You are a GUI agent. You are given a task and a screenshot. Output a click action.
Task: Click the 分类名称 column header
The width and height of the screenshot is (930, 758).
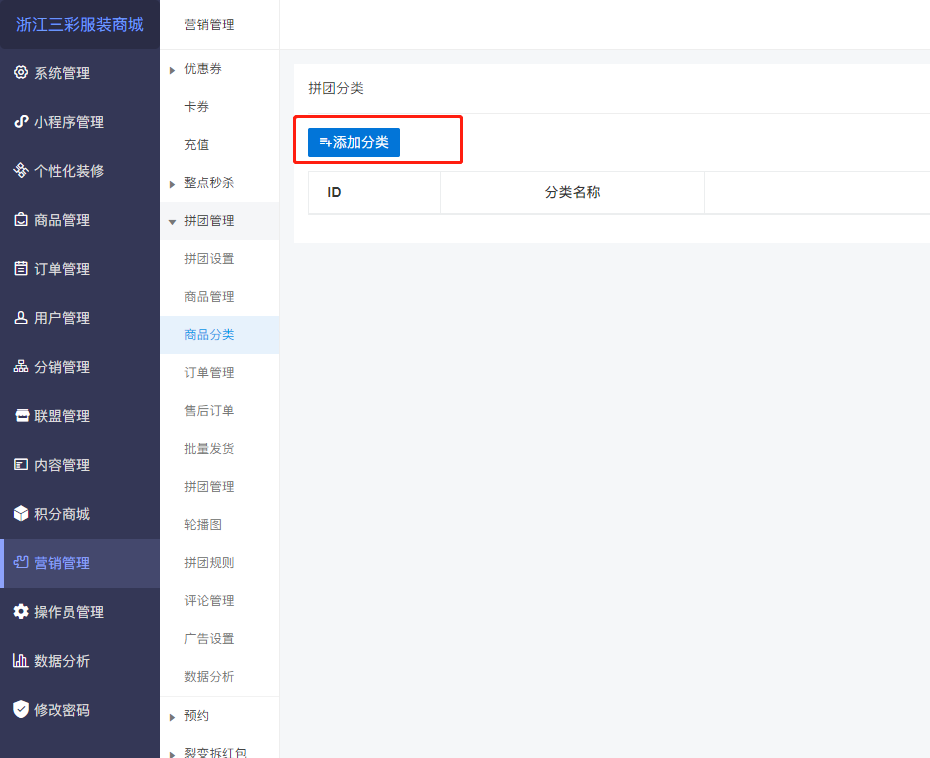point(572,192)
